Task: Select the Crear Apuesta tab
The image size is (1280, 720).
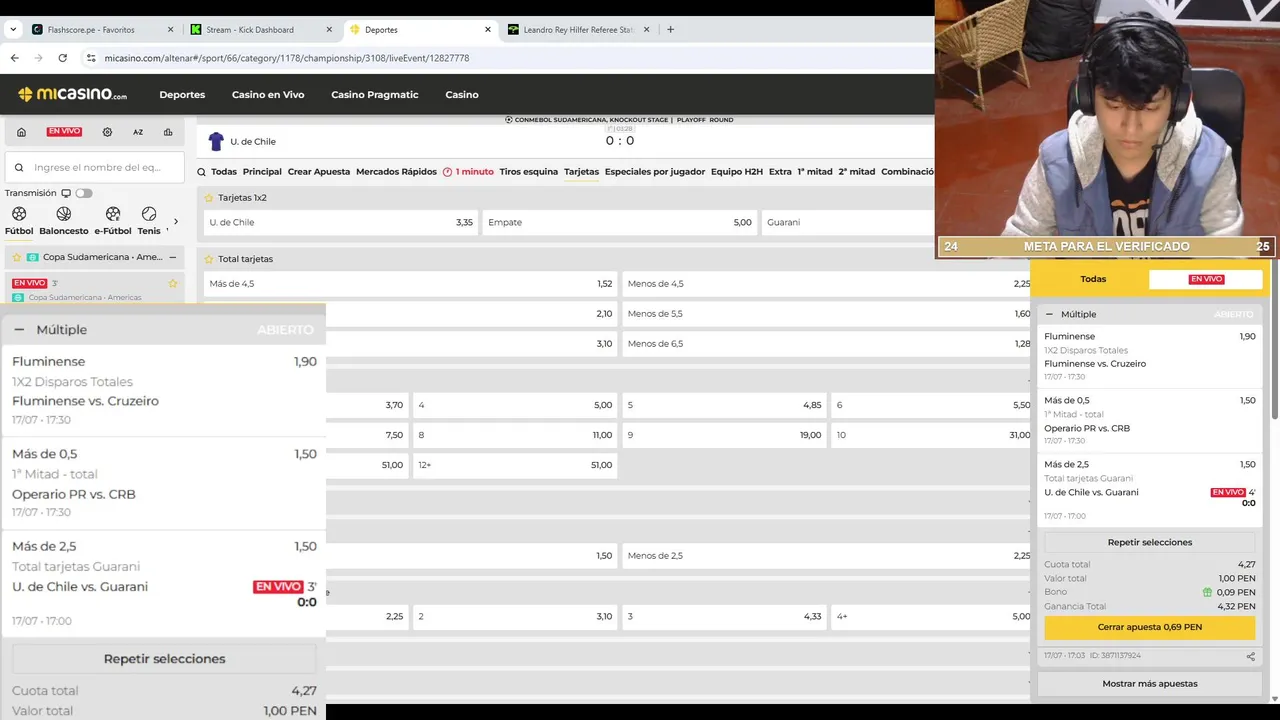Action: coord(319,172)
